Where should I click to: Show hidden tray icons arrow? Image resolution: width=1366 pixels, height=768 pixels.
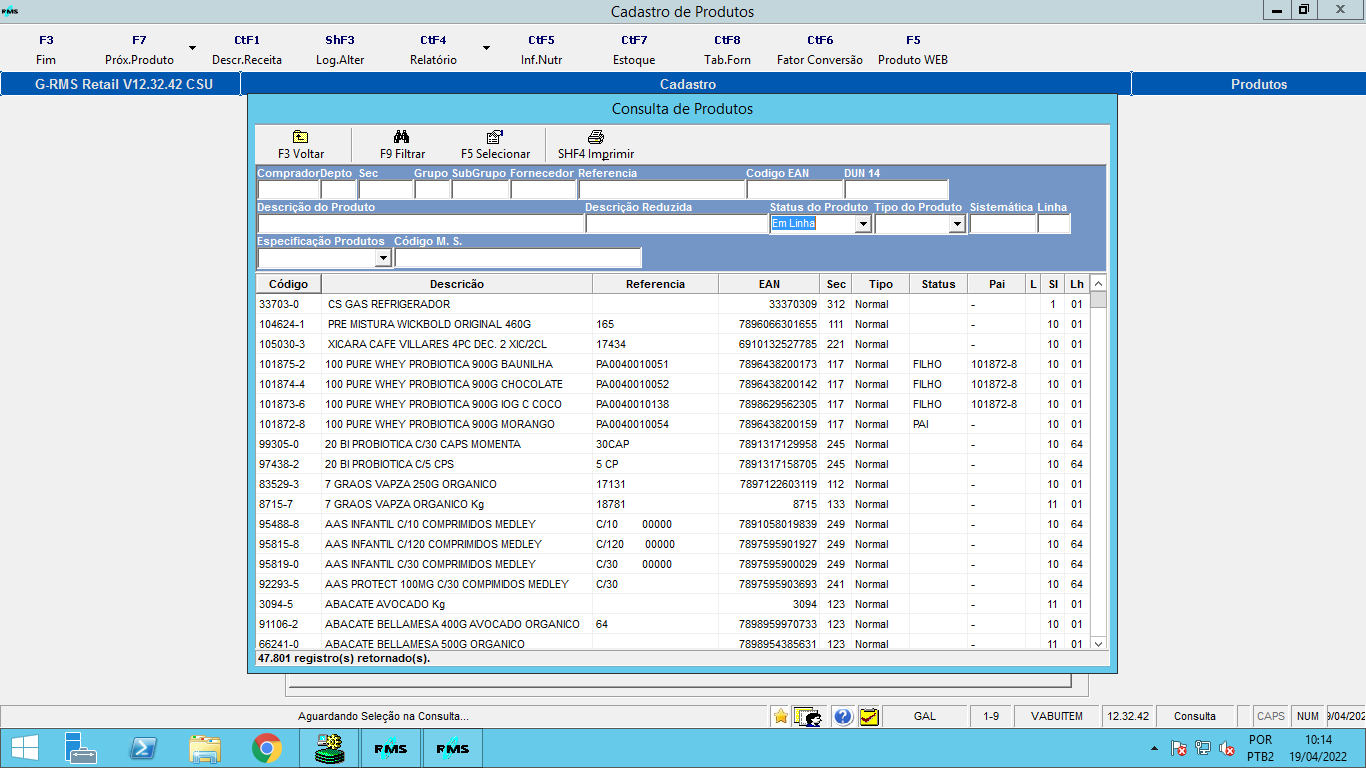tap(1155, 748)
